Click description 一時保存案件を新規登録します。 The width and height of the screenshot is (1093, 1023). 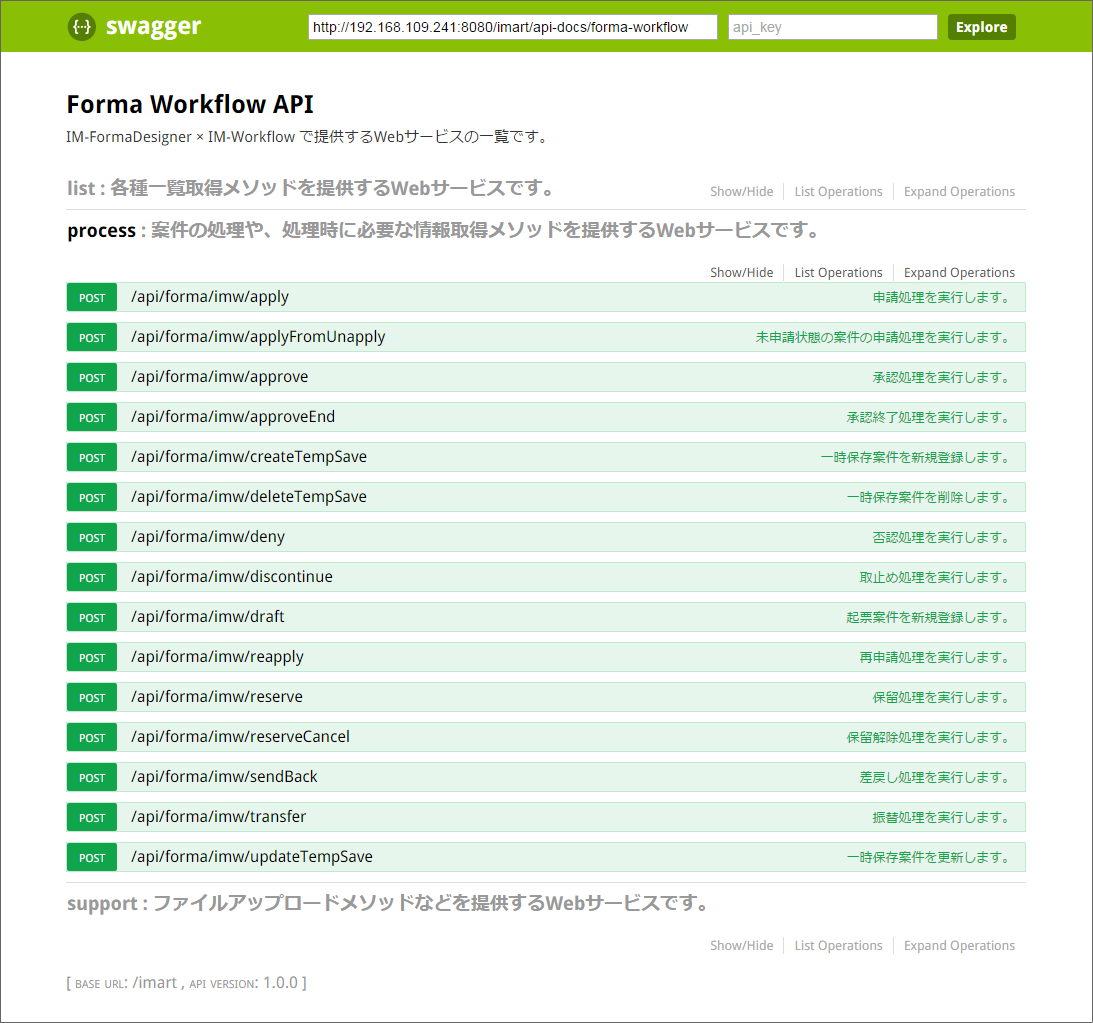coord(915,457)
